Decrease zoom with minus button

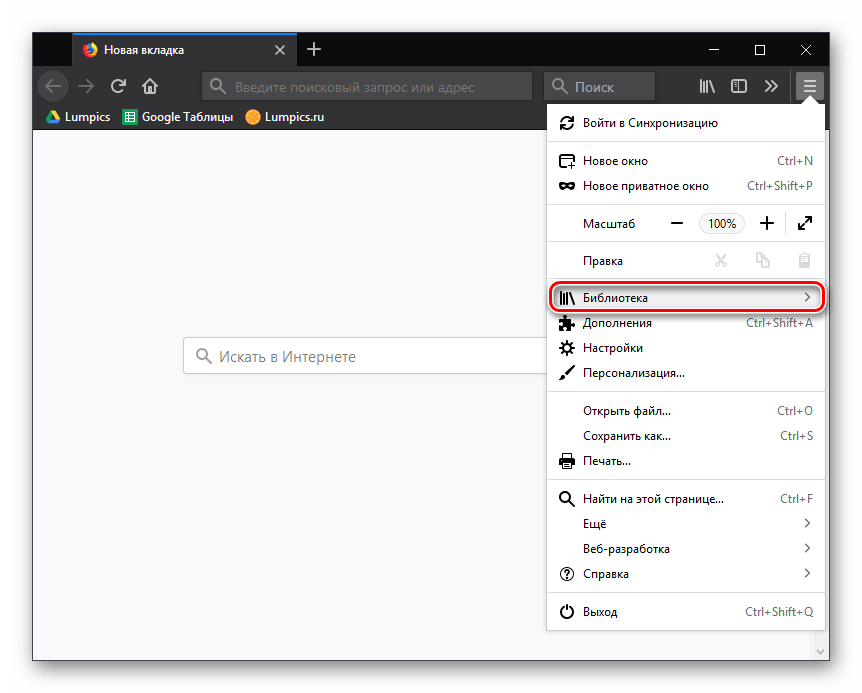[x=677, y=224]
